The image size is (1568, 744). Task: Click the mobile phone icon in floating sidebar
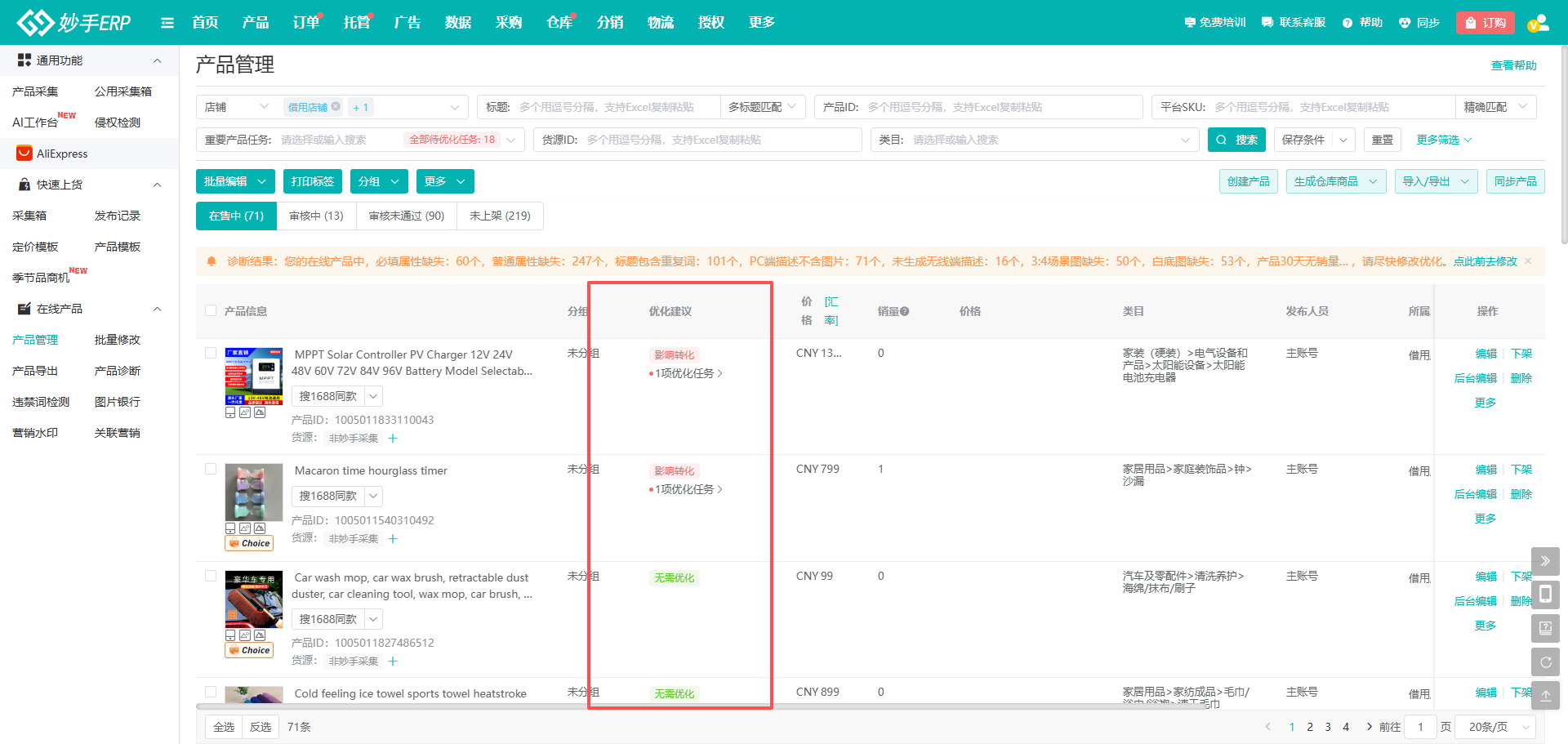pyautogui.click(x=1545, y=595)
